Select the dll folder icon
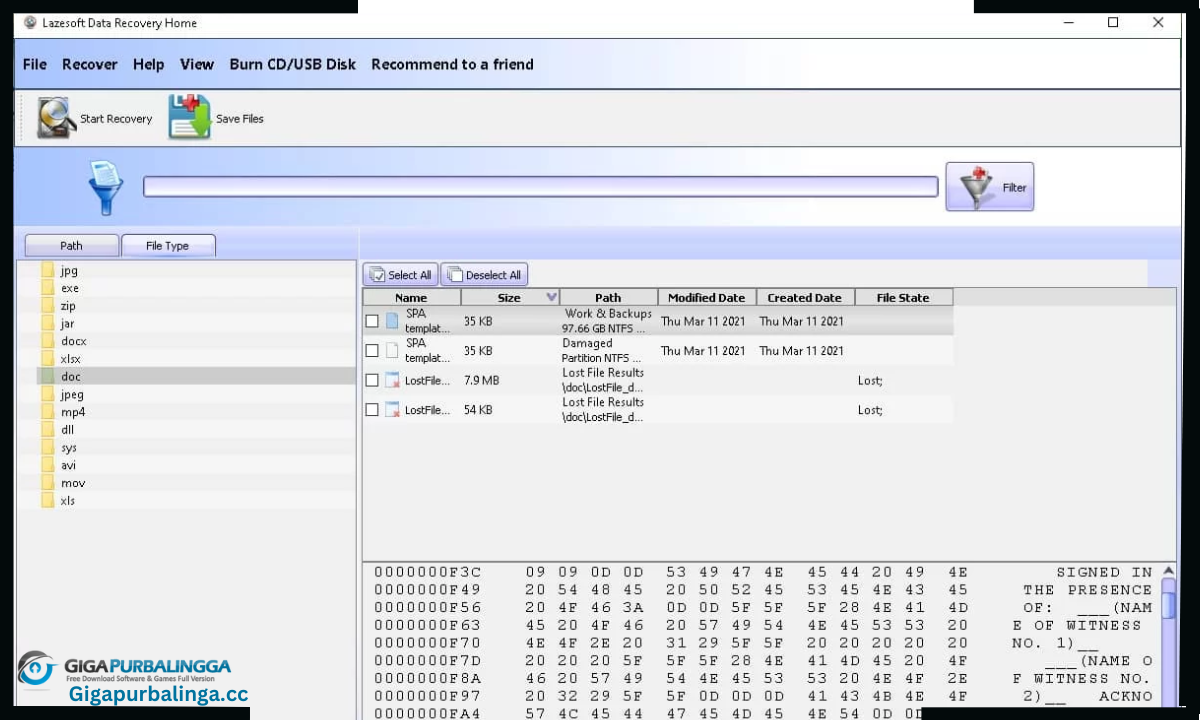1200x720 pixels. pyautogui.click(x=47, y=430)
